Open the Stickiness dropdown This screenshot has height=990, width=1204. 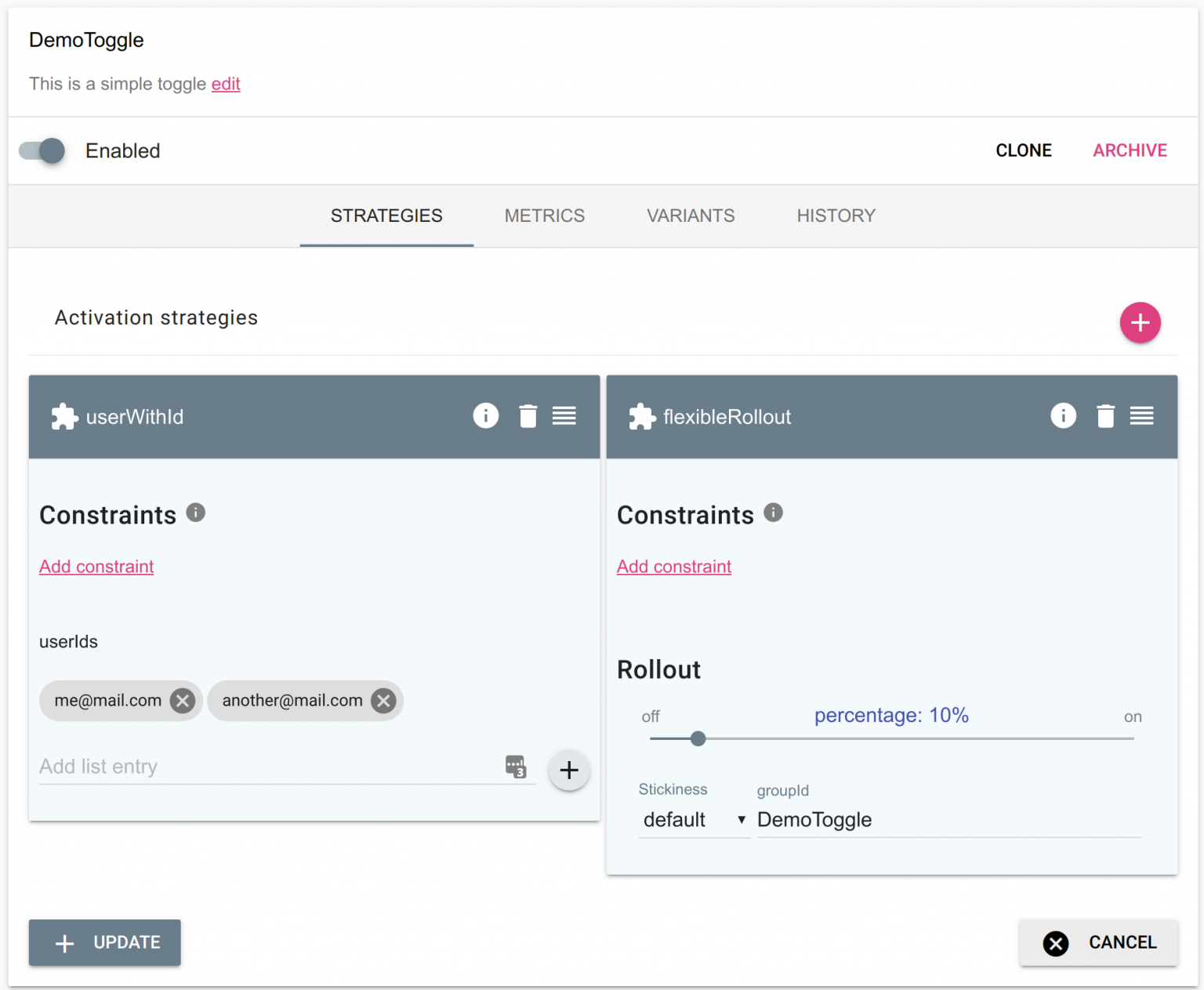693,820
